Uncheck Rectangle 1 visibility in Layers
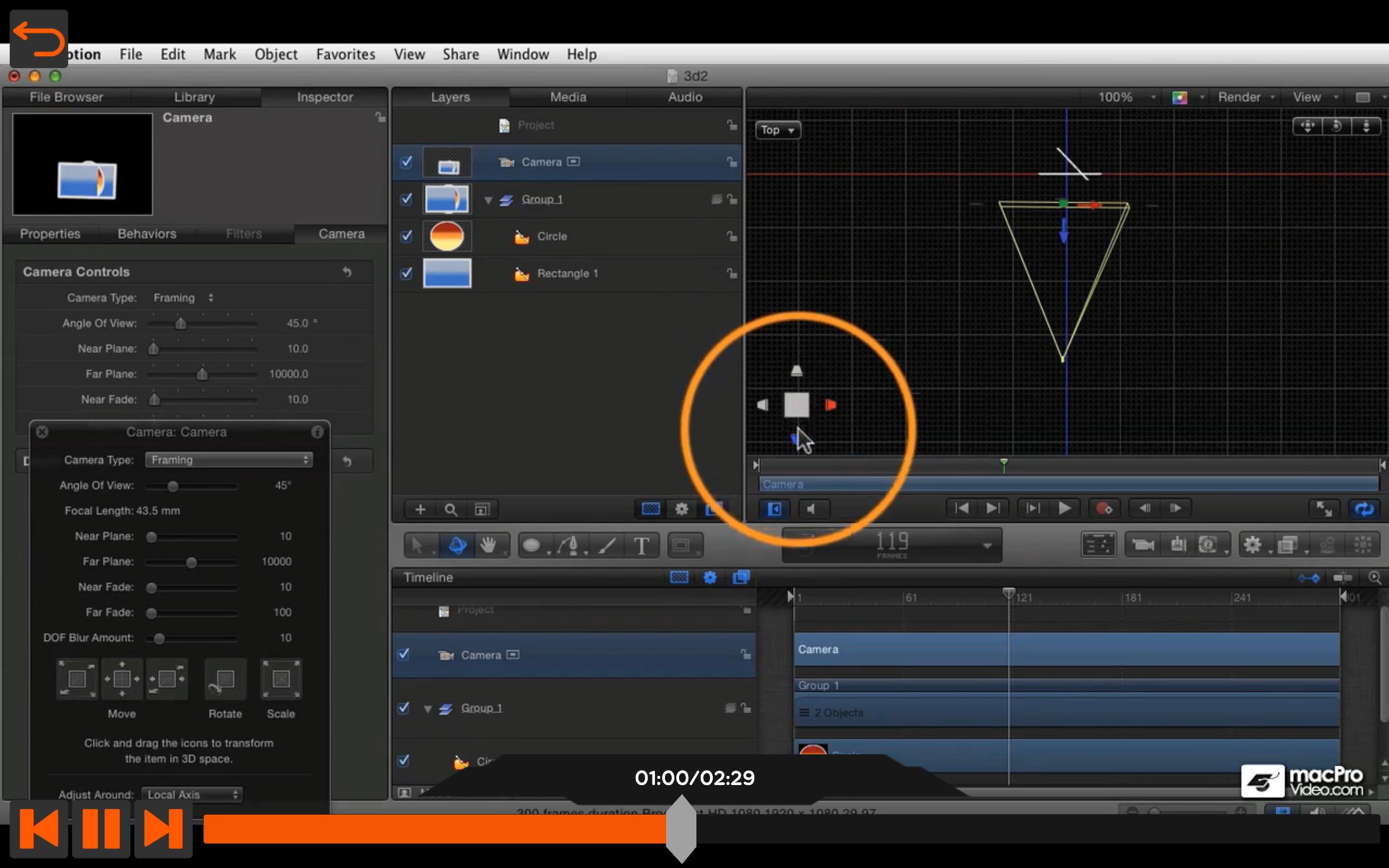This screenshot has height=868, width=1389. (x=407, y=273)
